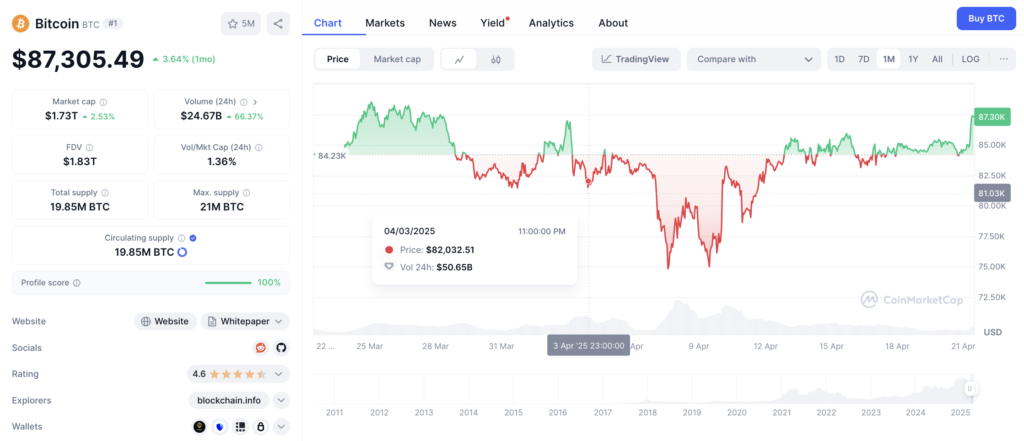1024x441 pixels.
Task: Open the Yield tab
Action: pyautogui.click(x=493, y=23)
